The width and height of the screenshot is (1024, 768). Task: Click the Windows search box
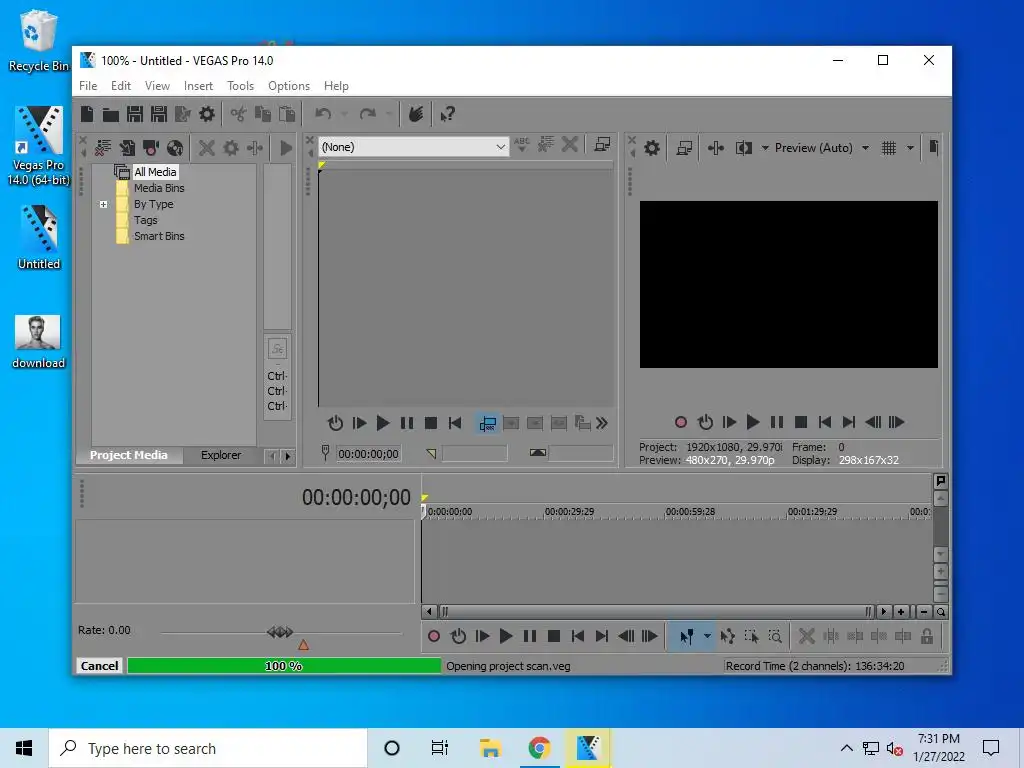[208, 748]
